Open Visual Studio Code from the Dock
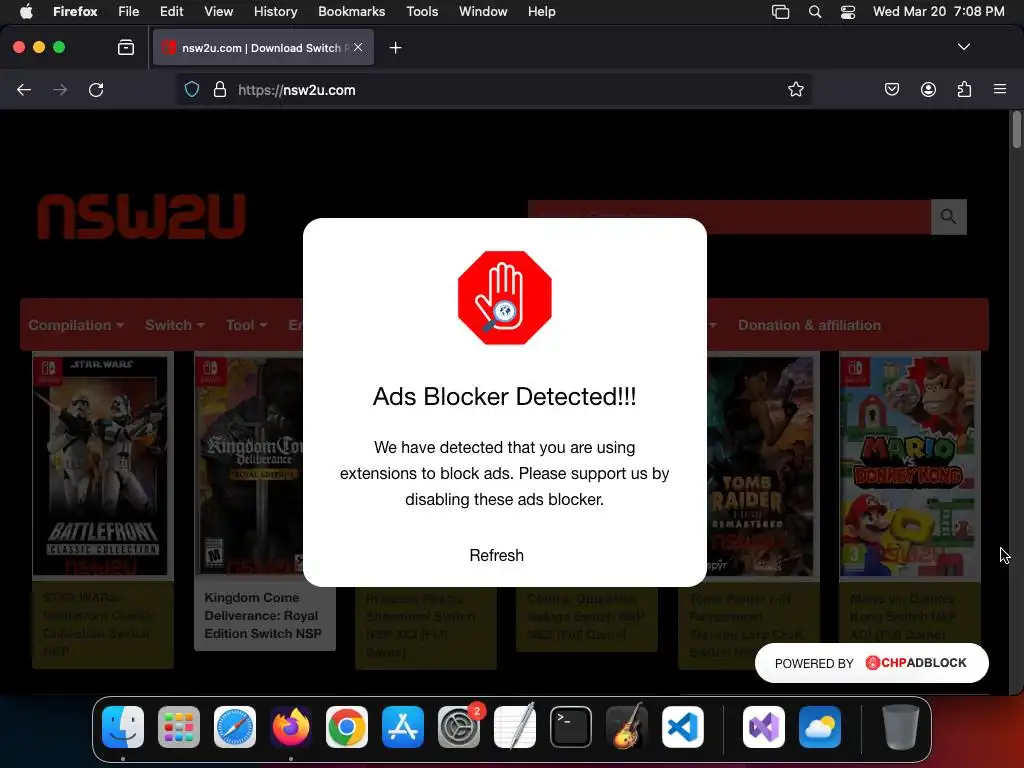Viewport: 1024px width, 768px height. pyautogui.click(x=683, y=727)
